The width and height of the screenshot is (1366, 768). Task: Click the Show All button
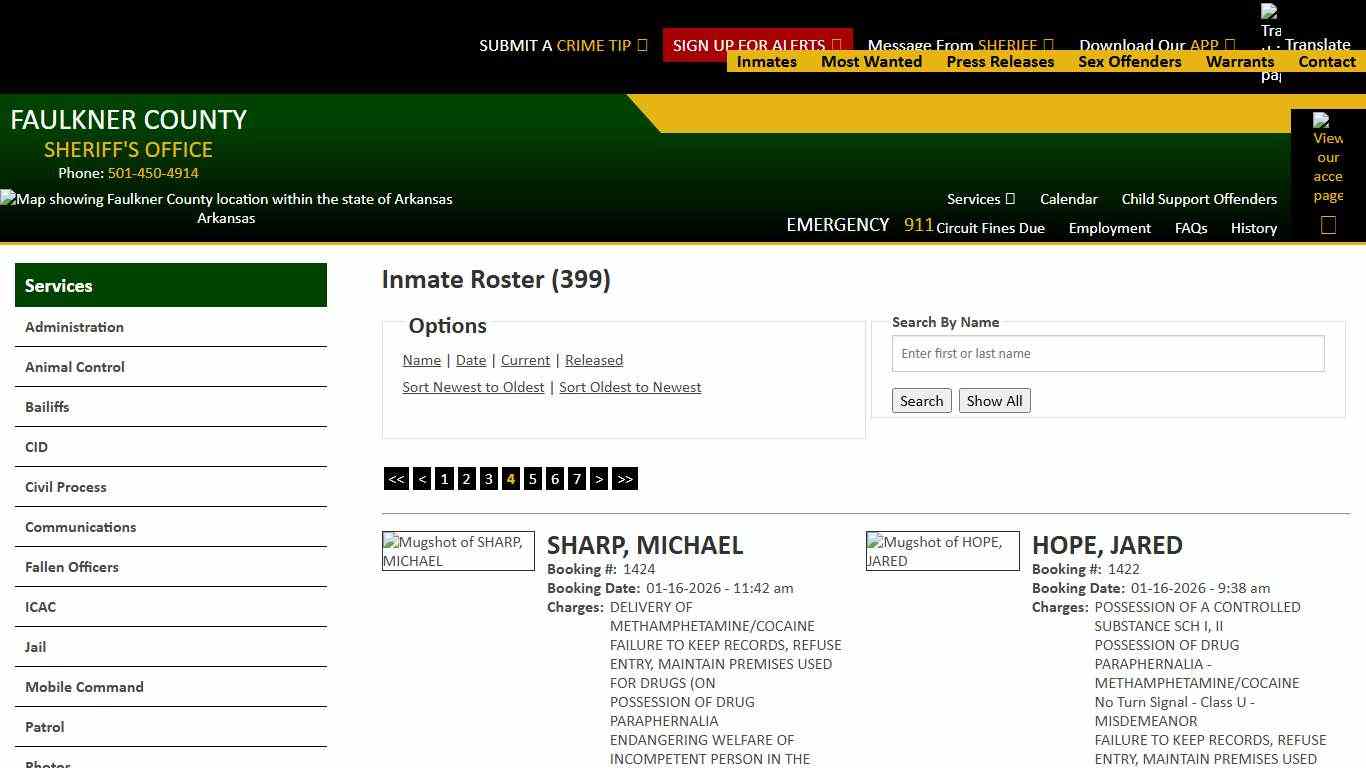994,400
